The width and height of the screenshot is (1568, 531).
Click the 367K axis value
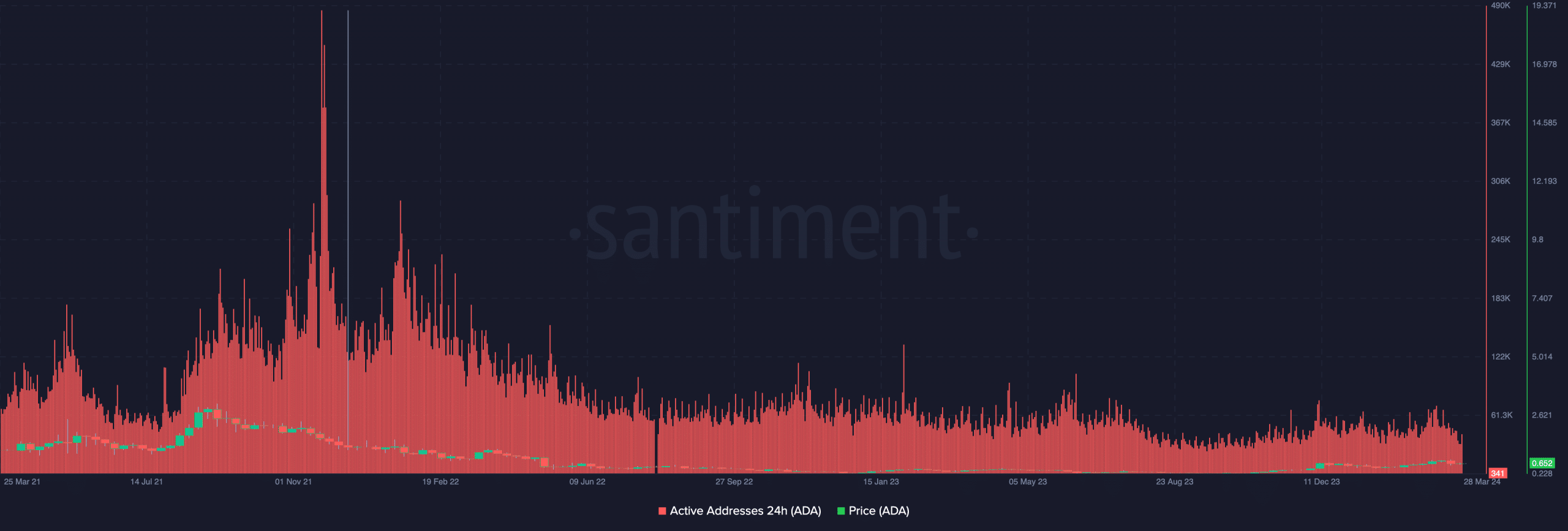coord(1501,123)
